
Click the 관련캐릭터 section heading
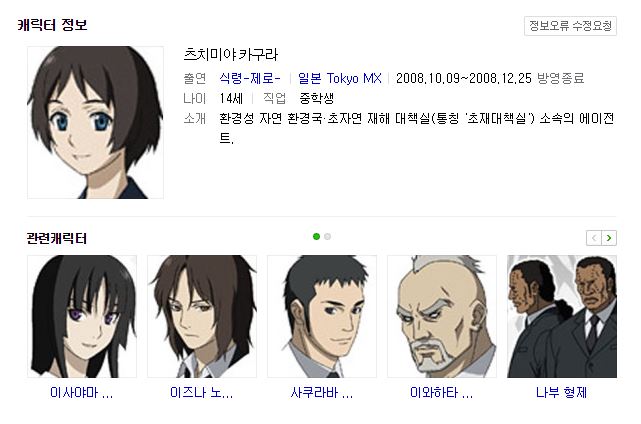click(x=57, y=238)
